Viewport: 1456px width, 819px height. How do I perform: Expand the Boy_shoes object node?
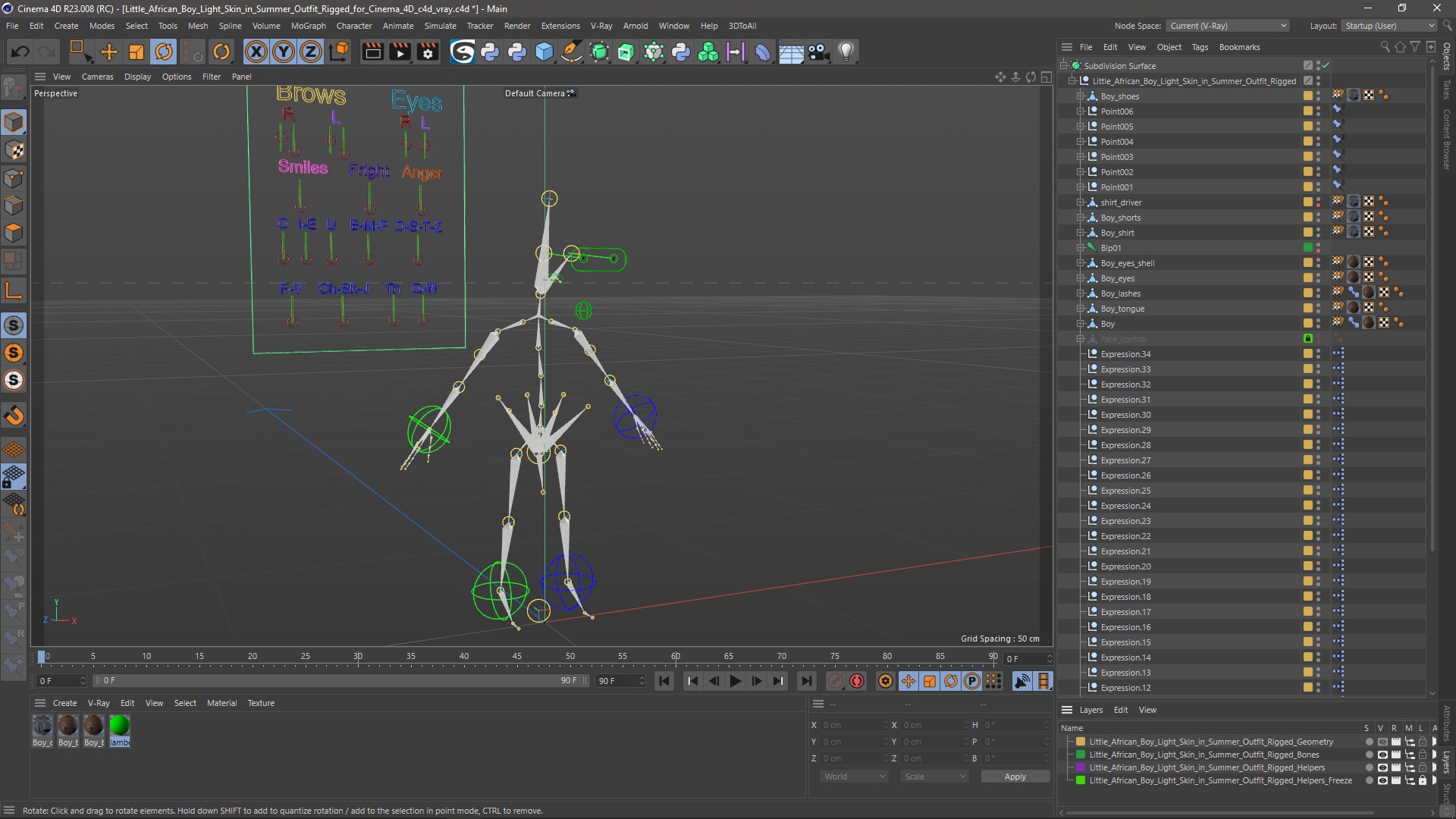(x=1081, y=96)
